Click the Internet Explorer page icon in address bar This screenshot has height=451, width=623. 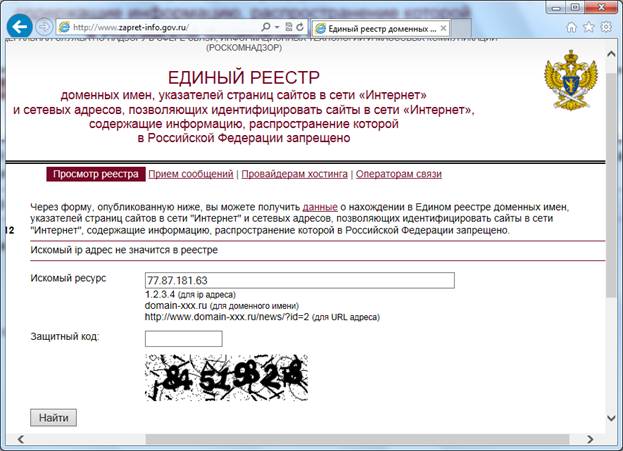point(64,27)
